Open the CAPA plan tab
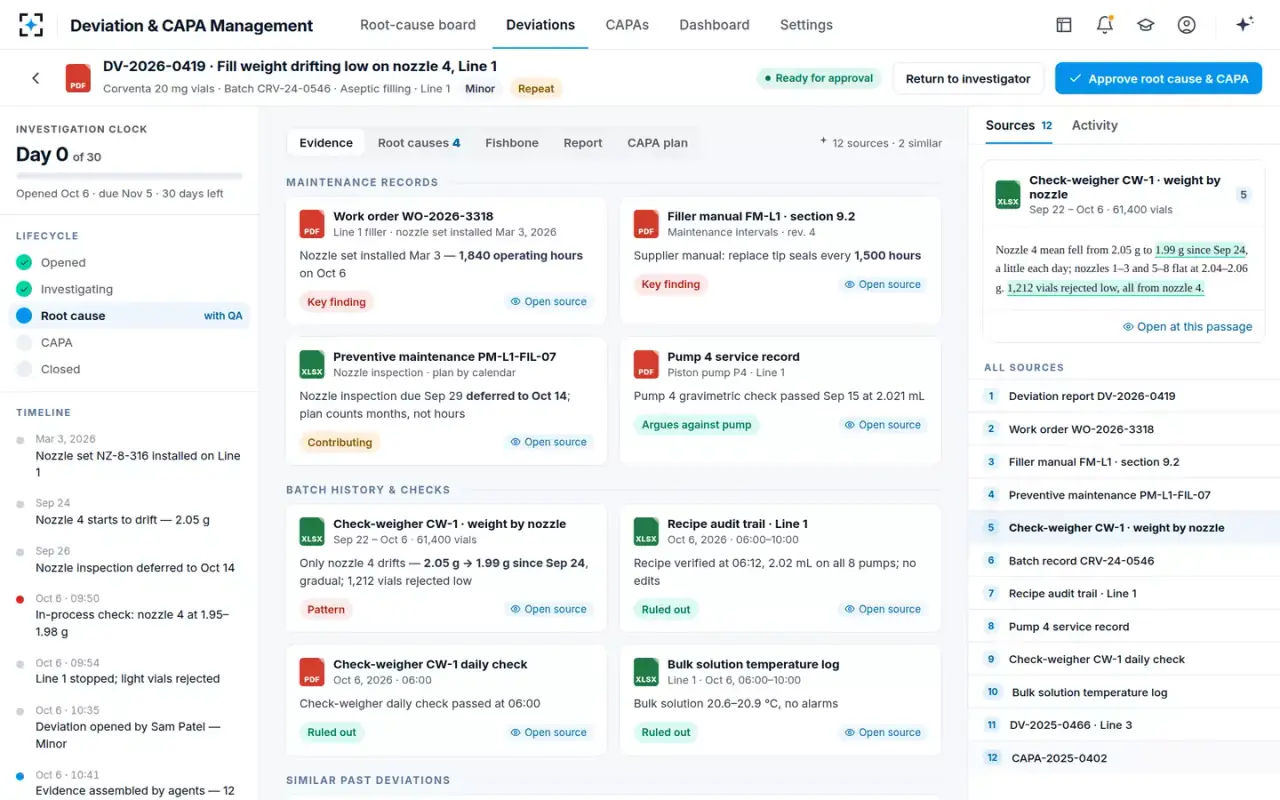 pyautogui.click(x=657, y=143)
